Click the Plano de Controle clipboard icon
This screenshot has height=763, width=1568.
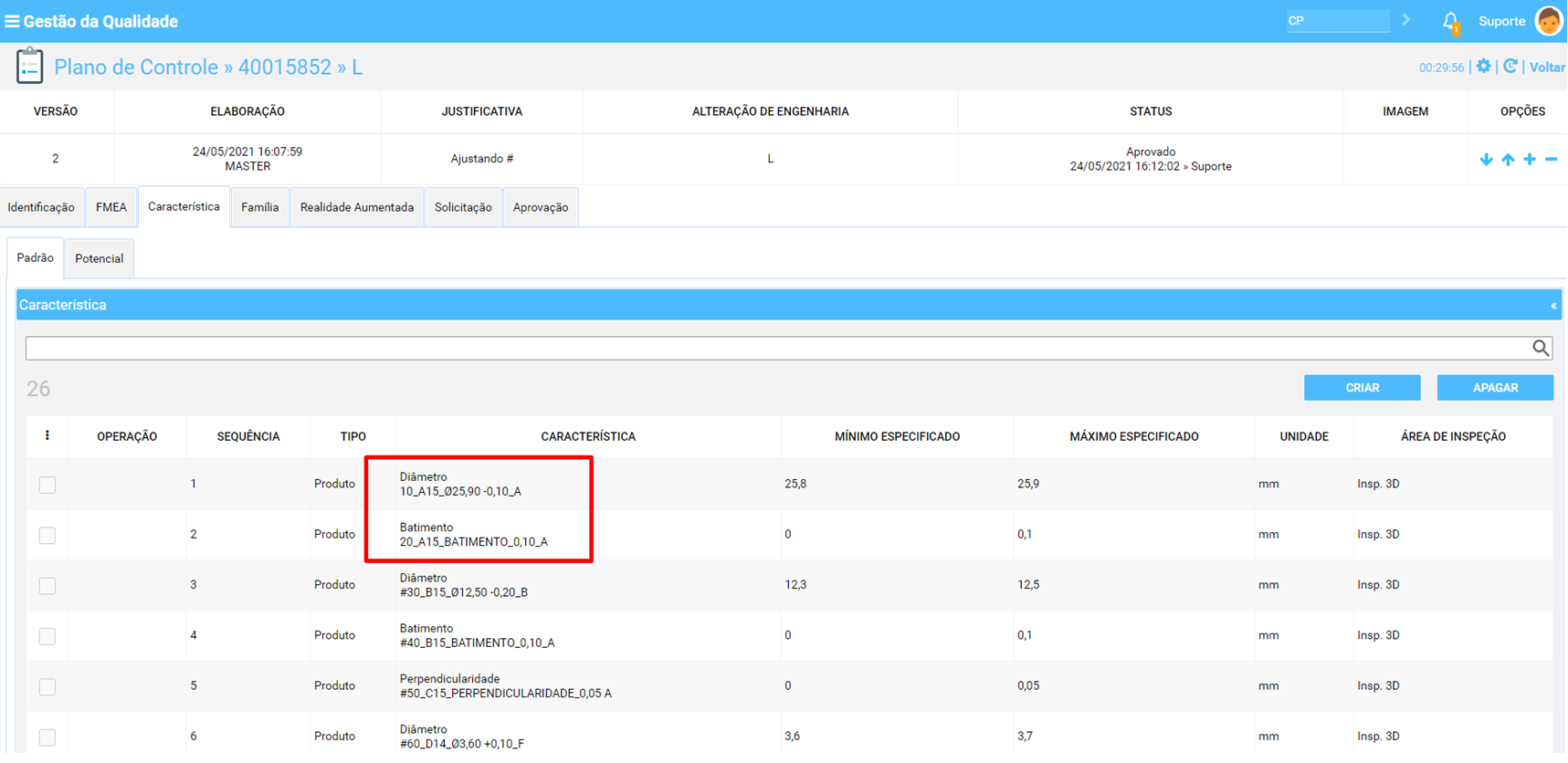click(29, 66)
